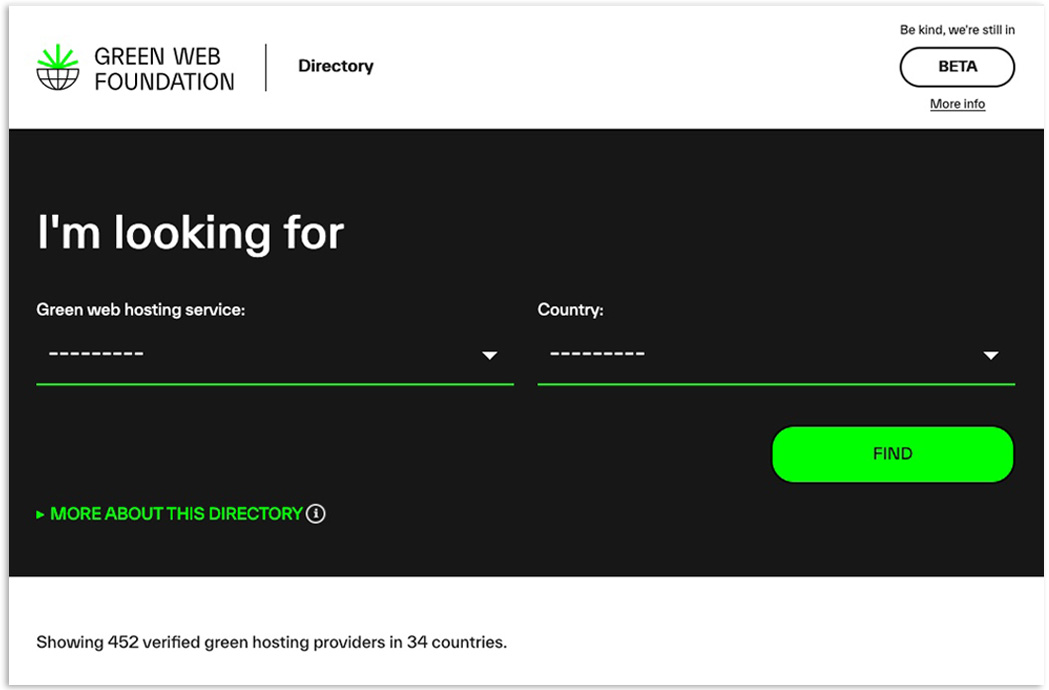Click the 'Country:' field label
This screenshot has width=1049, height=690.
coord(571,309)
